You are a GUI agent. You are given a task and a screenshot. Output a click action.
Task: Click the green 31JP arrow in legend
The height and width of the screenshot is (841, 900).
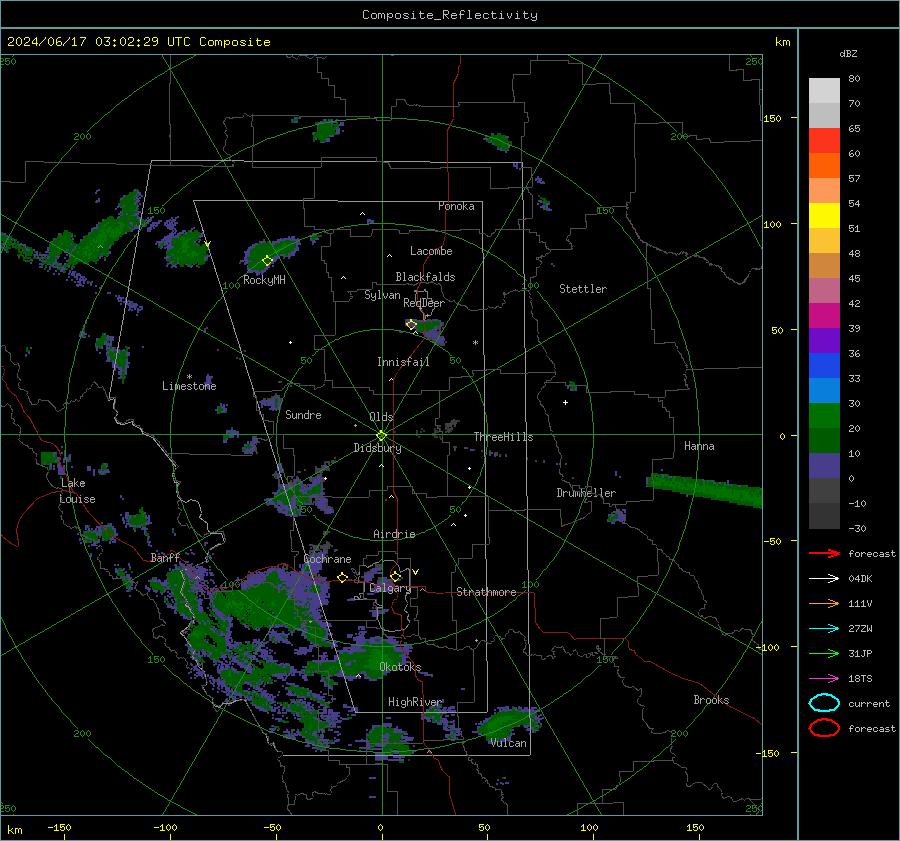coord(824,653)
